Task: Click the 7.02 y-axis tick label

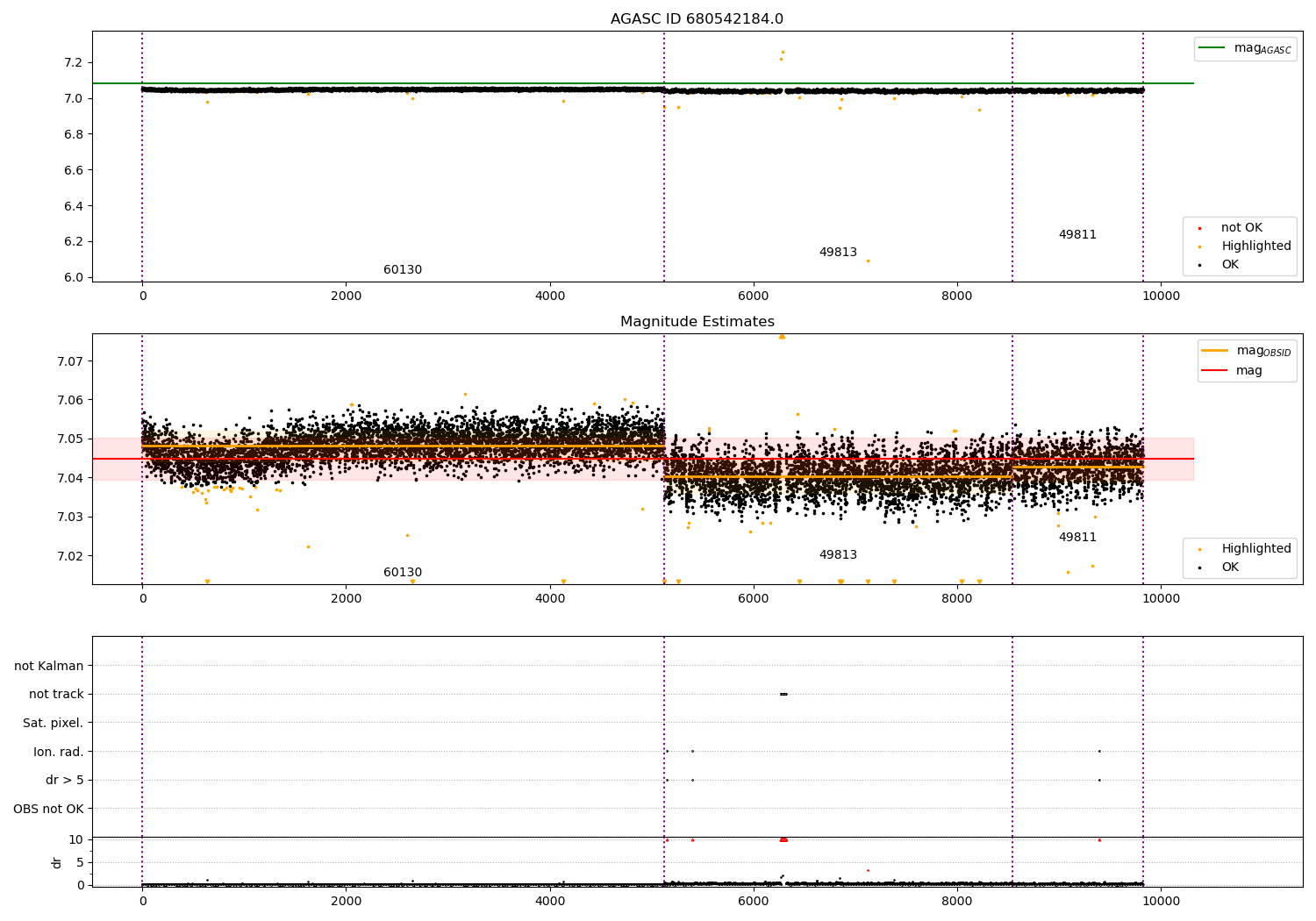Action: [x=69, y=556]
